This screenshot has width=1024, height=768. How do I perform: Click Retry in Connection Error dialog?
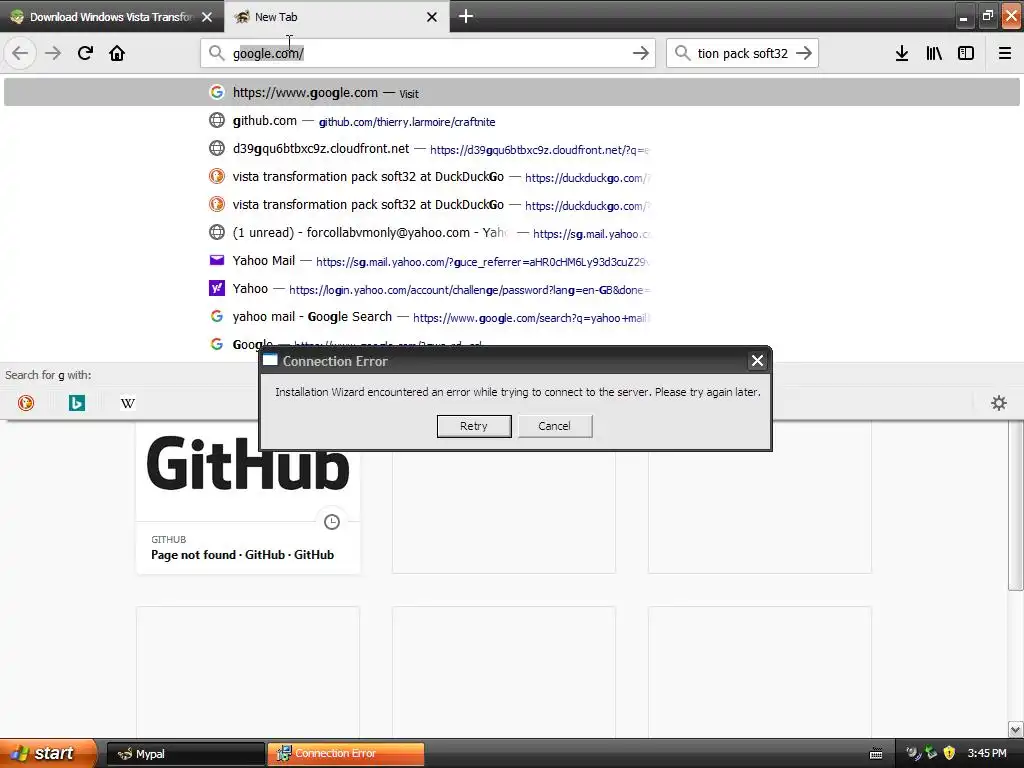coord(473,426)
